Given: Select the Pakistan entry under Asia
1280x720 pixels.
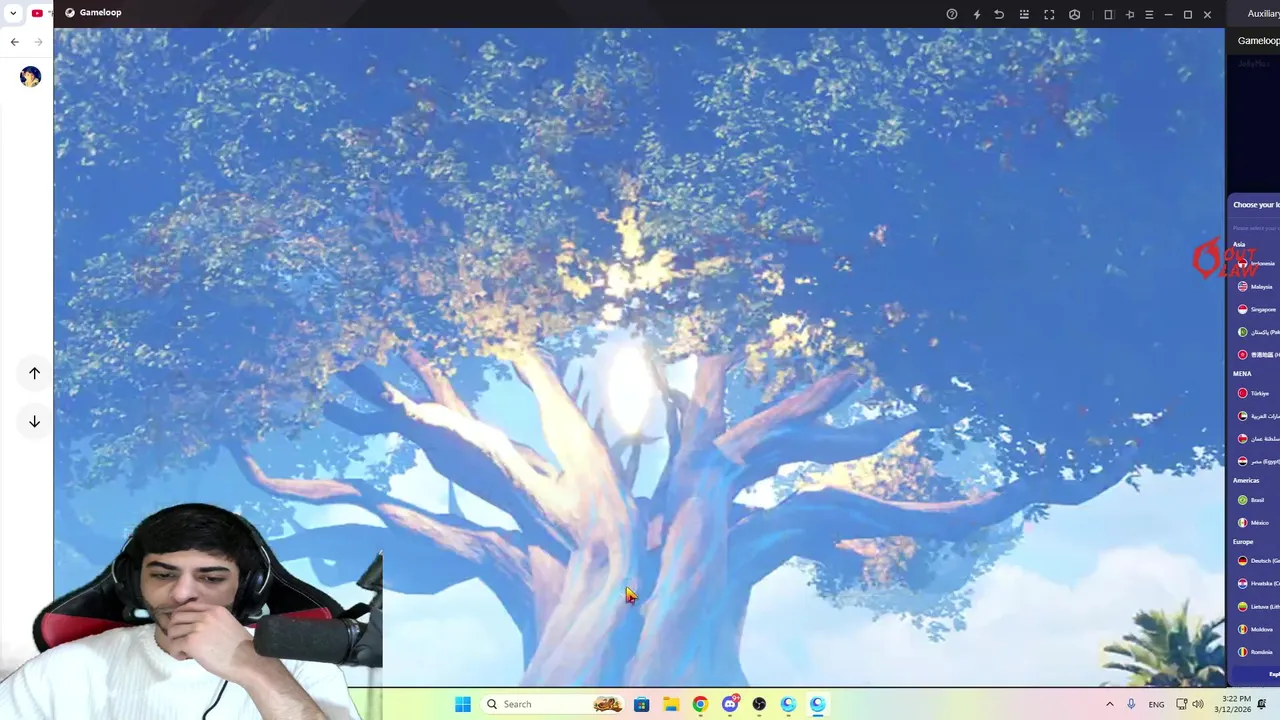Looking at the screenshot, I should pos(1258,332).
